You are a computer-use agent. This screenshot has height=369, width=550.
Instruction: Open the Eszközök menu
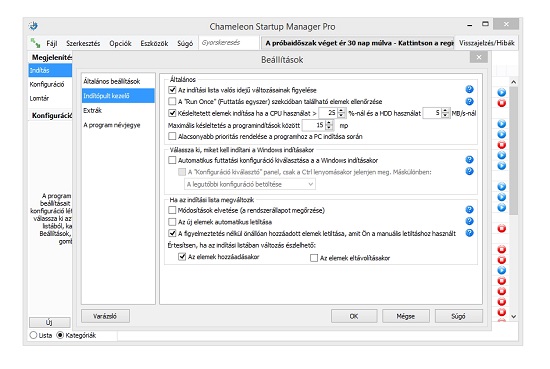pos(154,43)
